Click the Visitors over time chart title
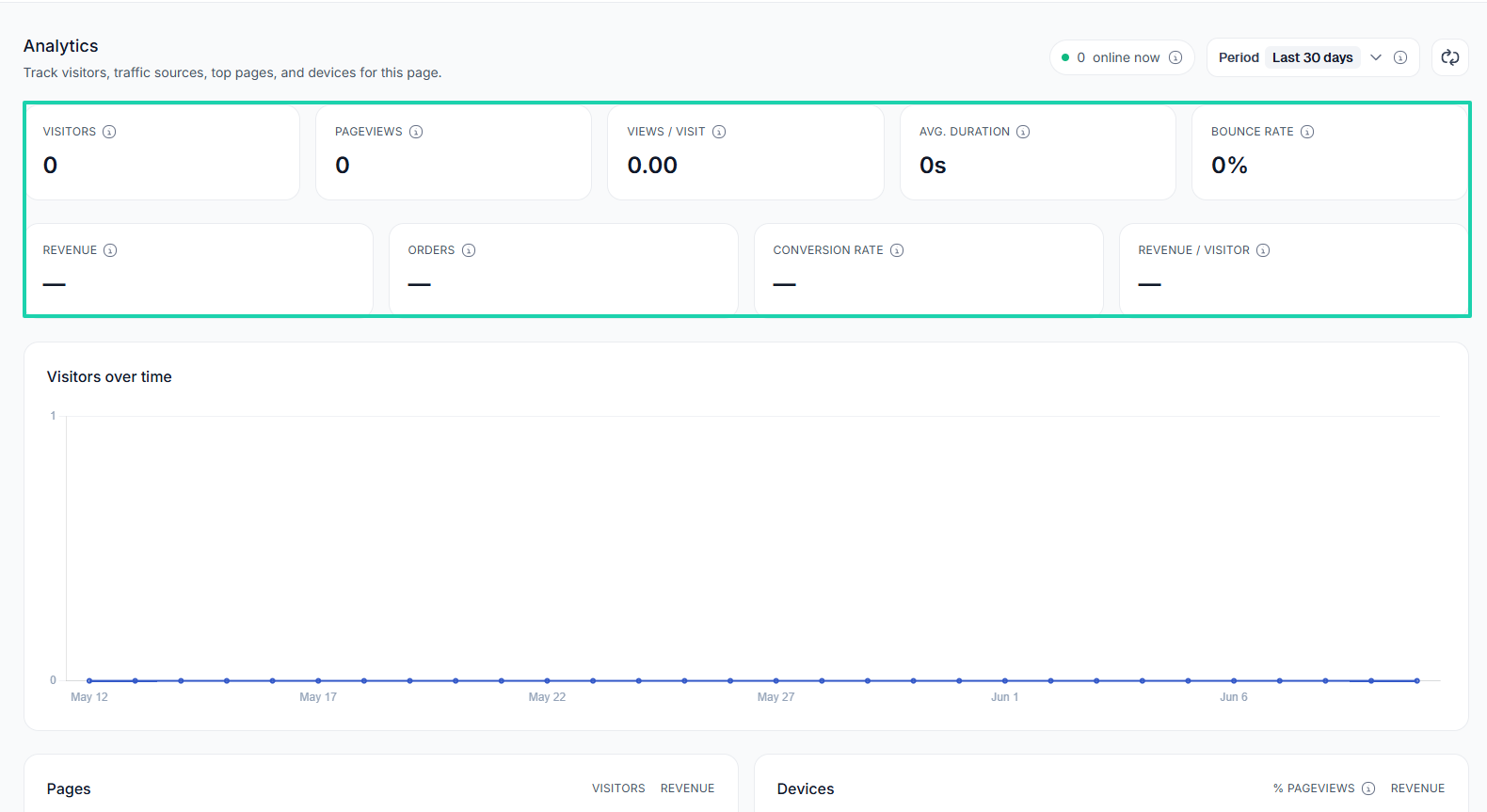Viewport: 1487px width, 812px height. pyautogui.click(x=109, y=376)
